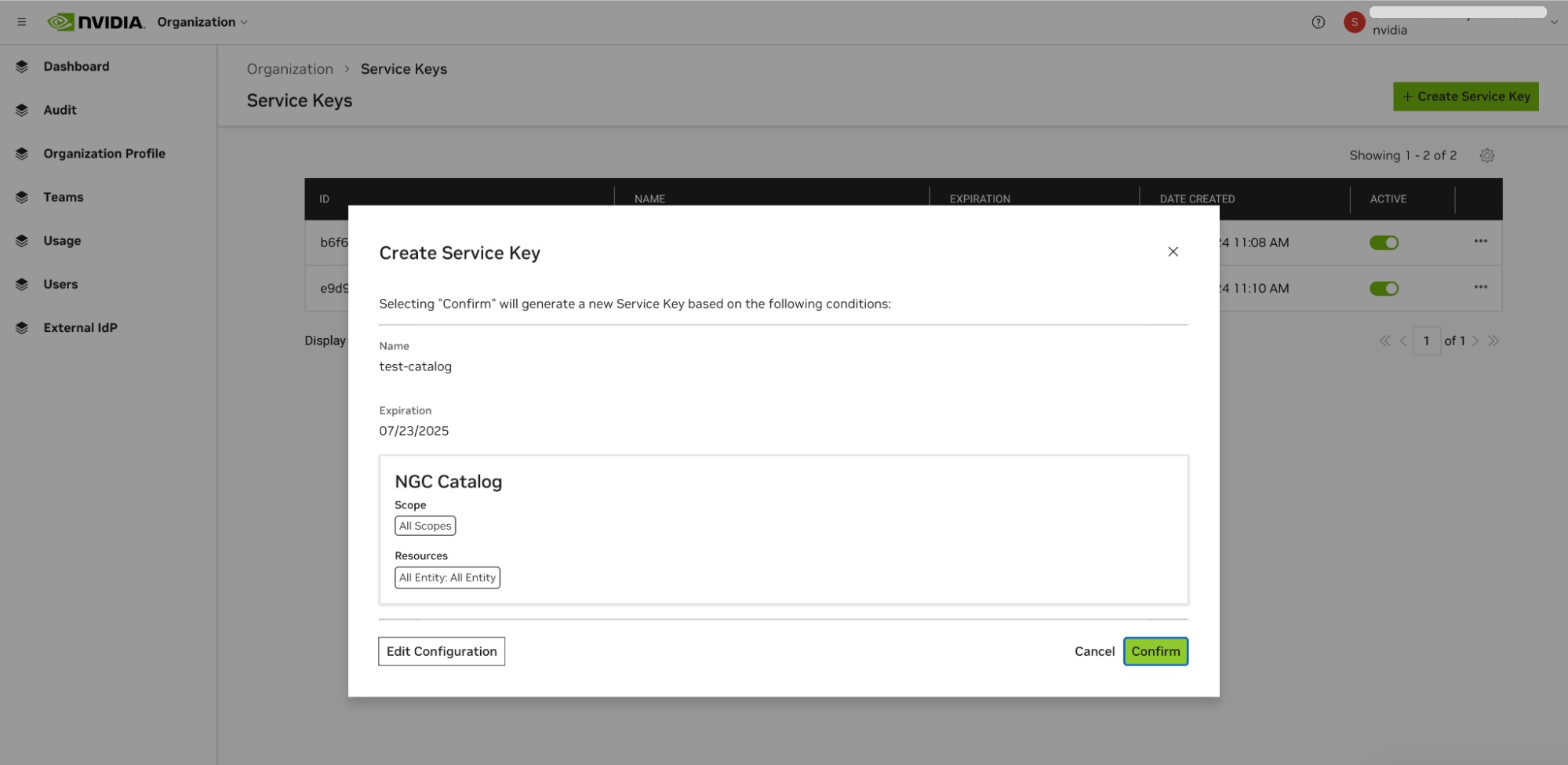Toggle active switch for 11:10 AM key
The width and height of the screenshot is (1568, 765).
[x=1384, y=289]
